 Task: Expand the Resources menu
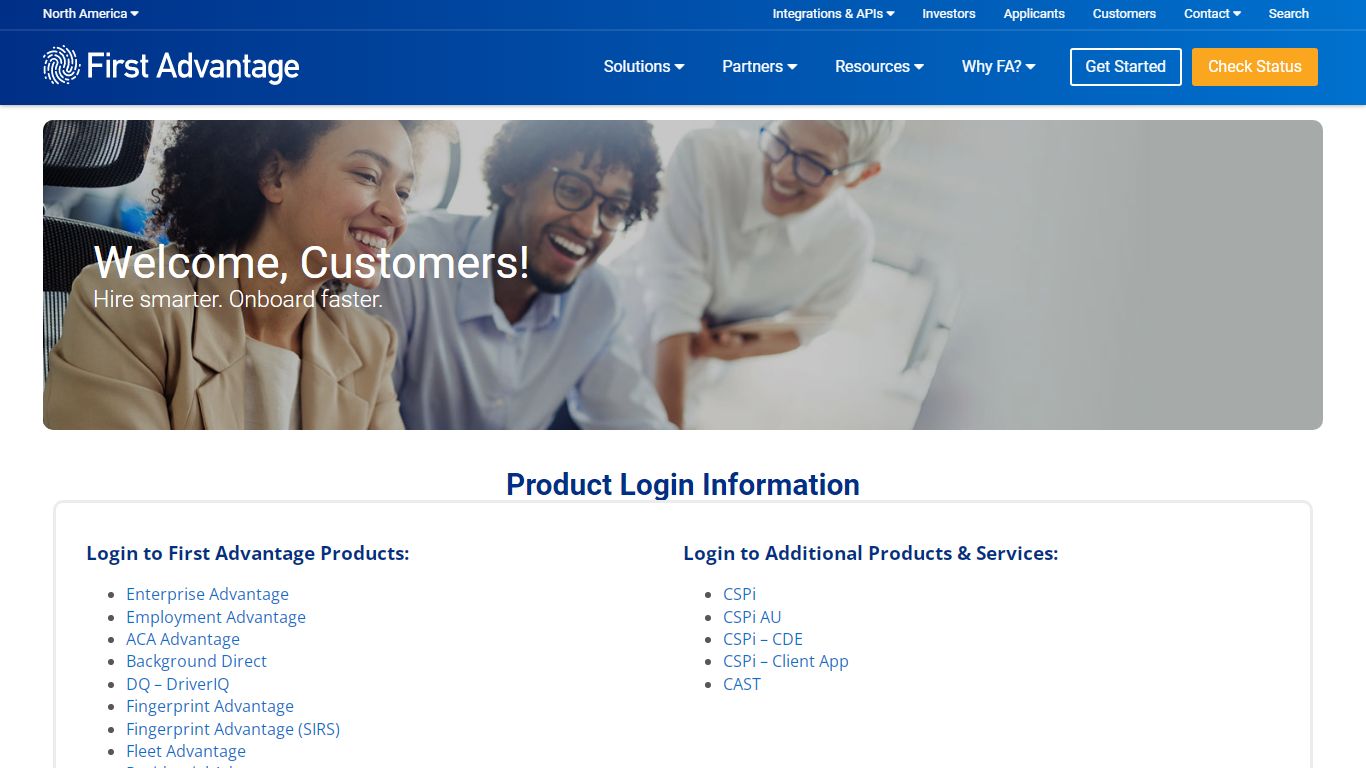(879, 67)
